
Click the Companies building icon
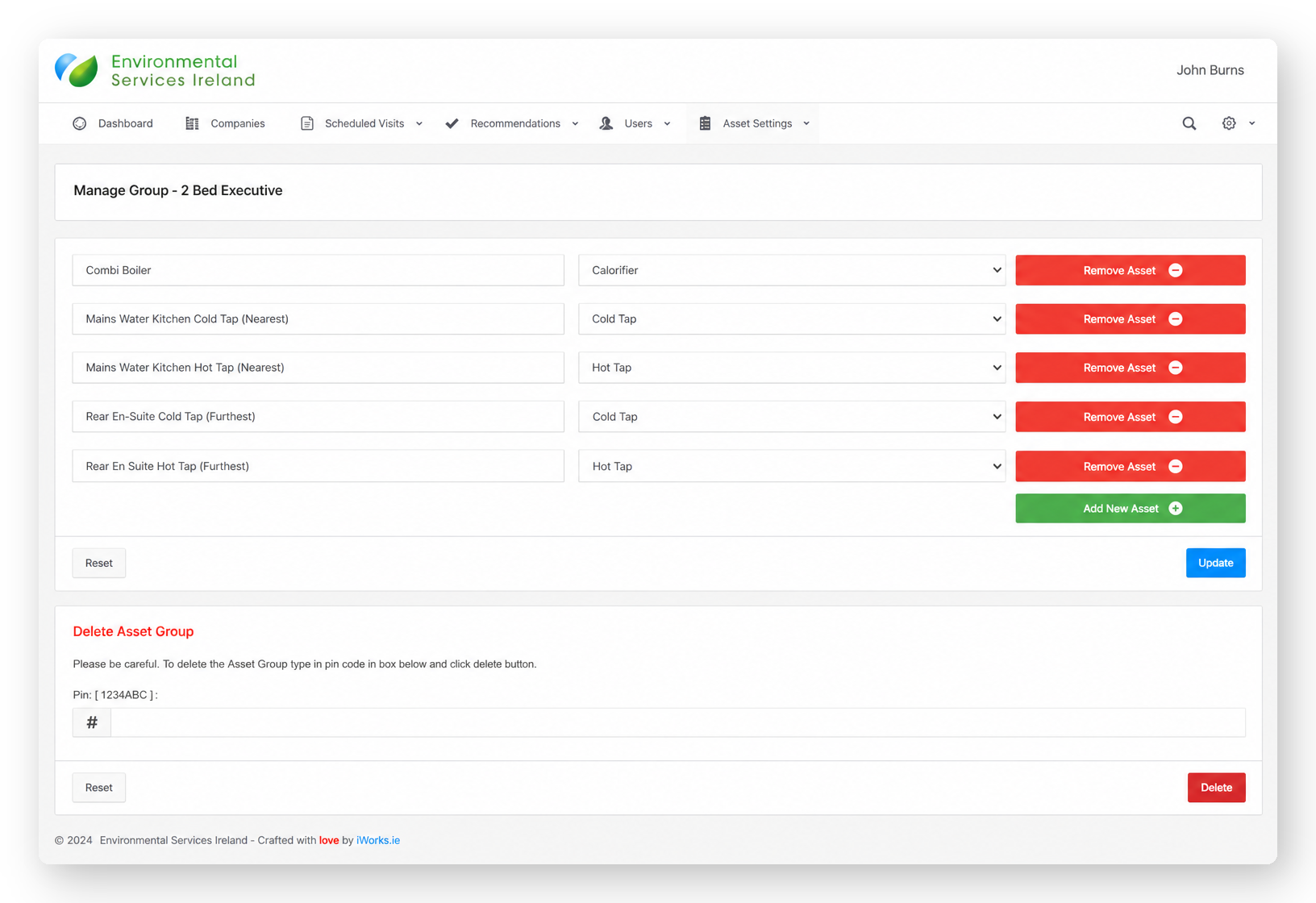click(x=192, y=123)
